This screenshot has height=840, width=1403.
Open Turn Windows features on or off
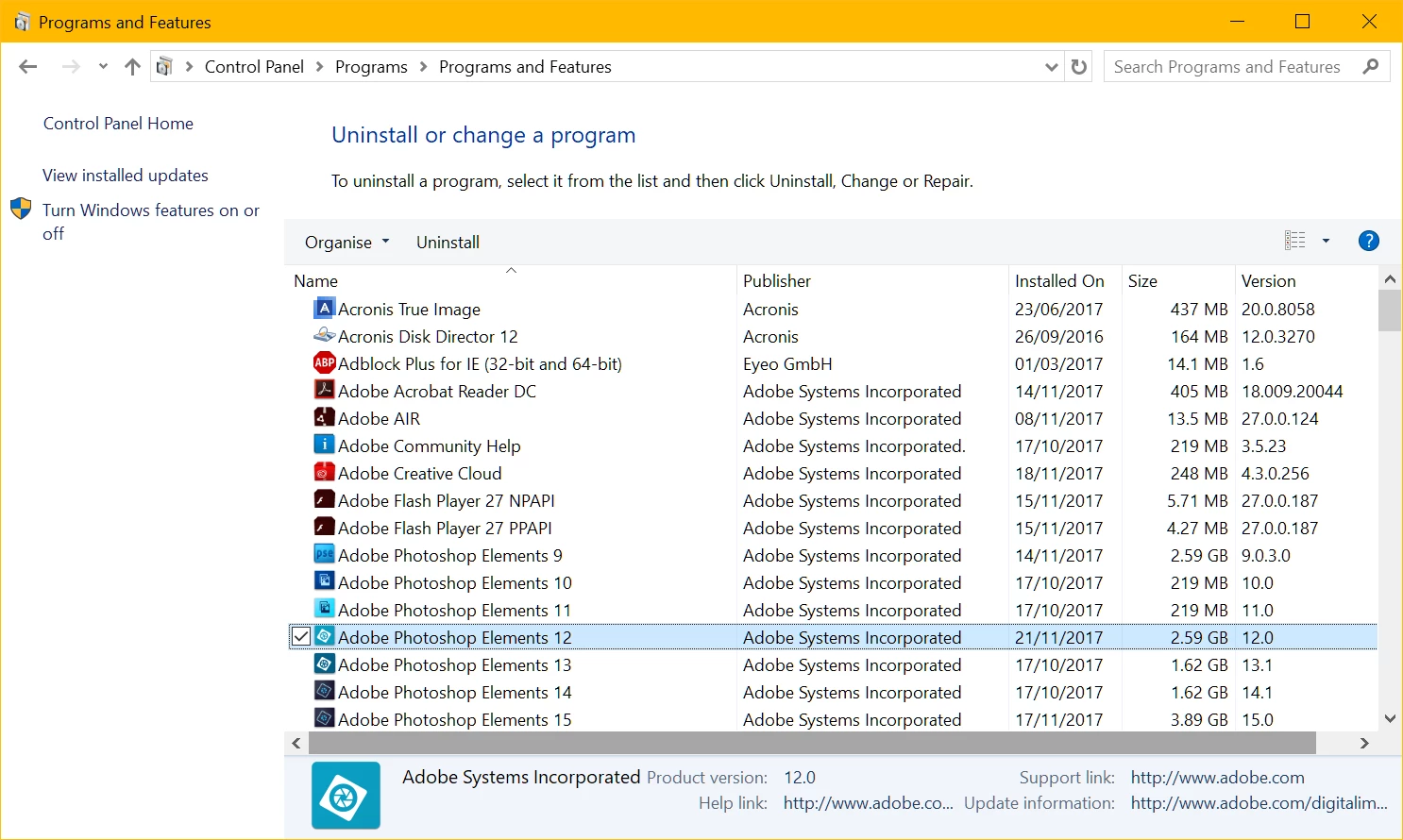(x=151, y=222)
